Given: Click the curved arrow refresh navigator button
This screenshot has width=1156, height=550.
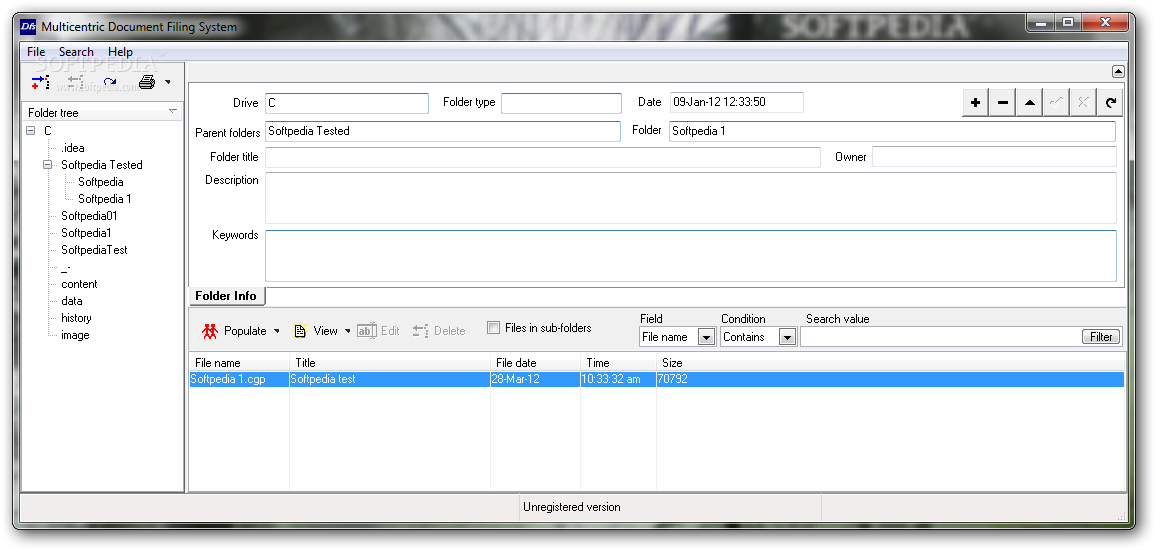Looking at the screenshot, I should click(x=1110, y=102).
